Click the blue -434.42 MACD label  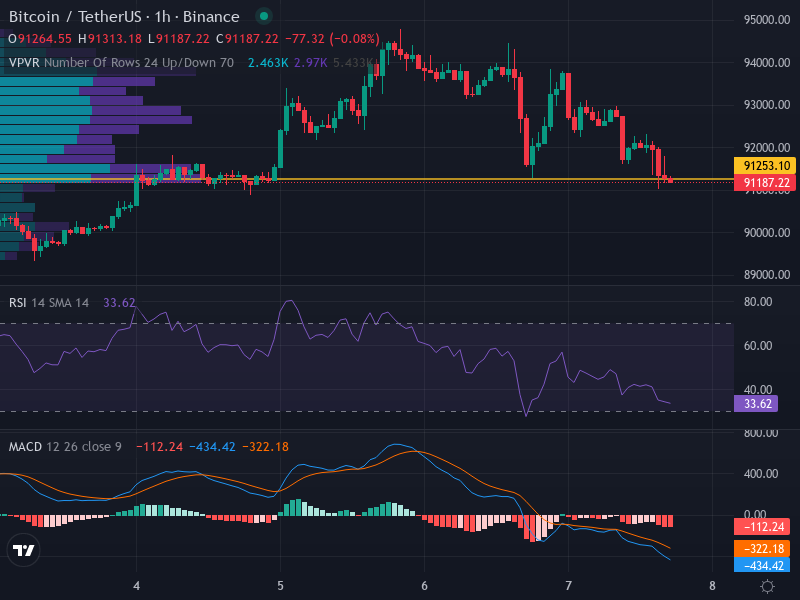(x=763, y=565)
